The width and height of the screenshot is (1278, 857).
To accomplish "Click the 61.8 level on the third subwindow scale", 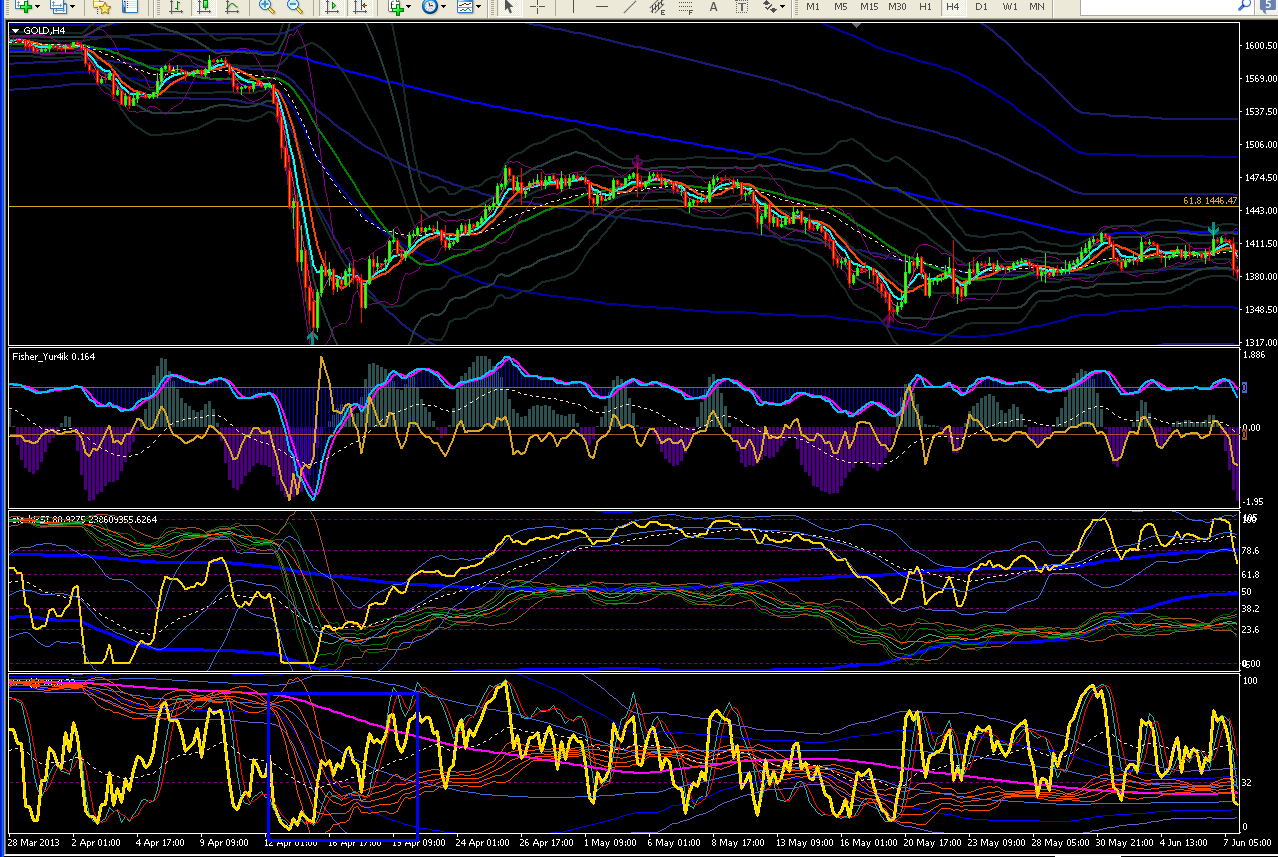I will coord(1249,575).
